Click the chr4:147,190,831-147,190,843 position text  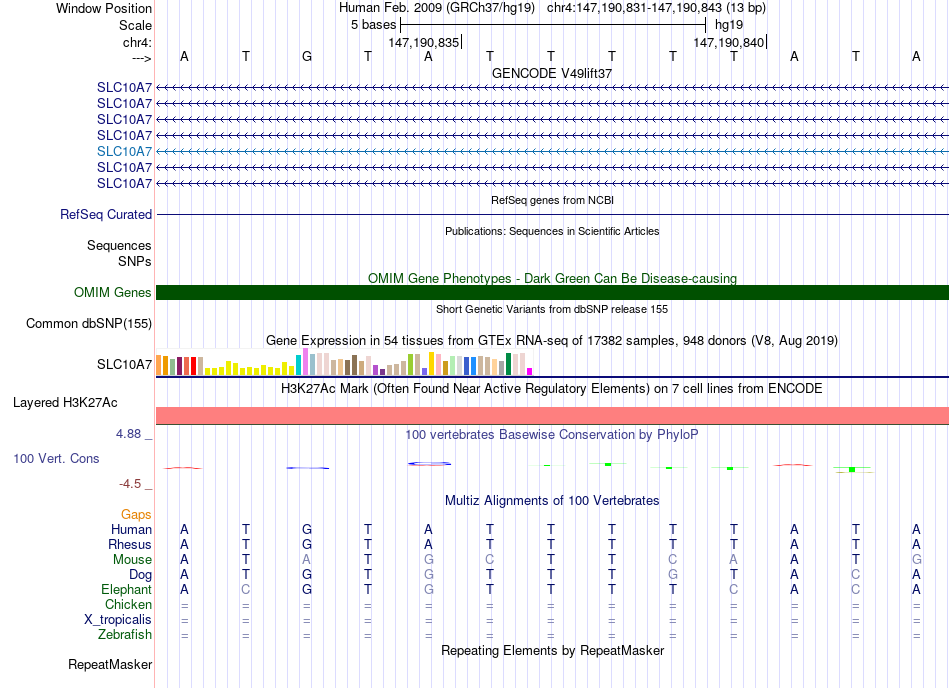656,8
